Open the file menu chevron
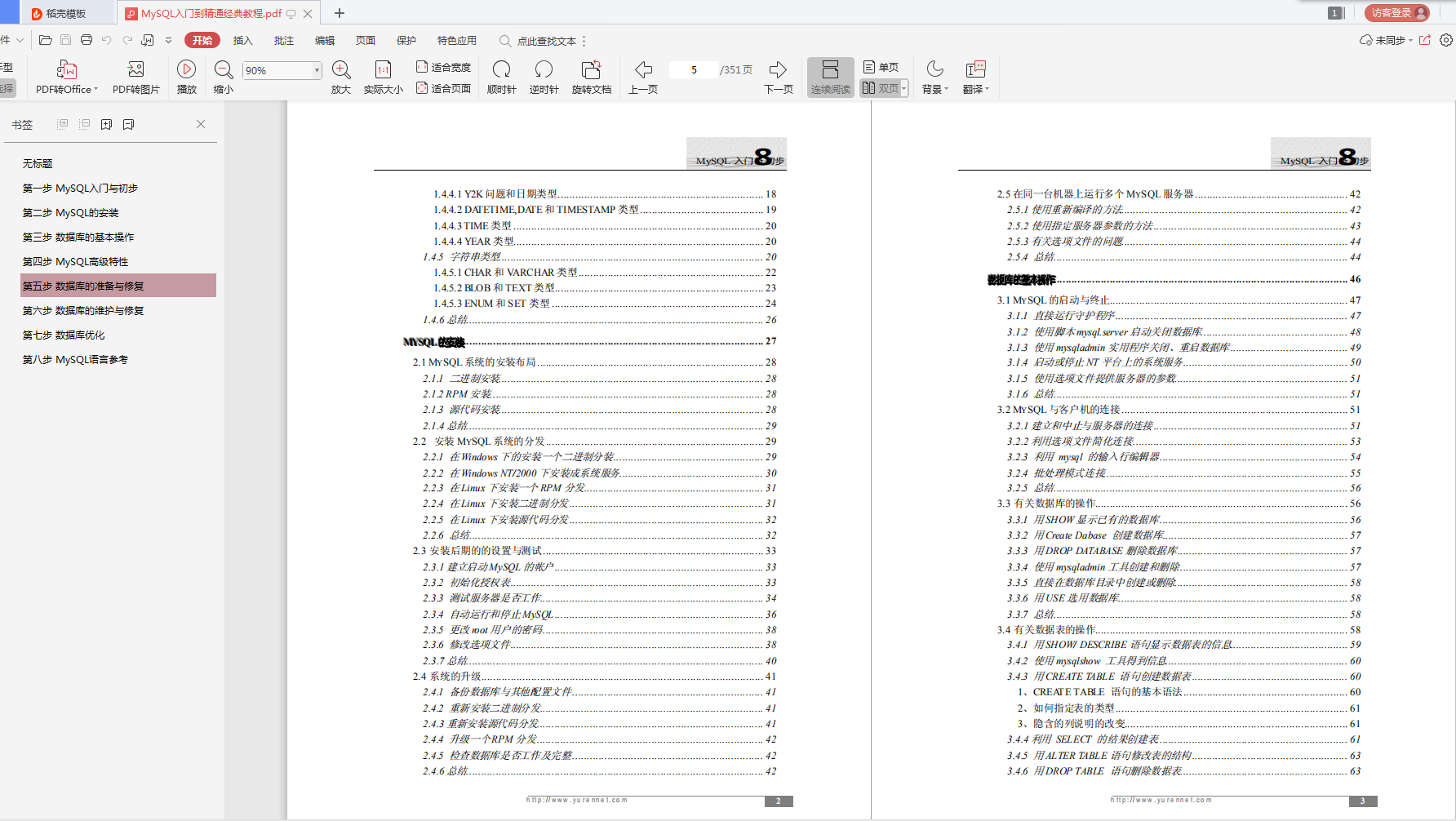Image resolution: width=1456 pixels, height=821 pixels. click(20, 40)
